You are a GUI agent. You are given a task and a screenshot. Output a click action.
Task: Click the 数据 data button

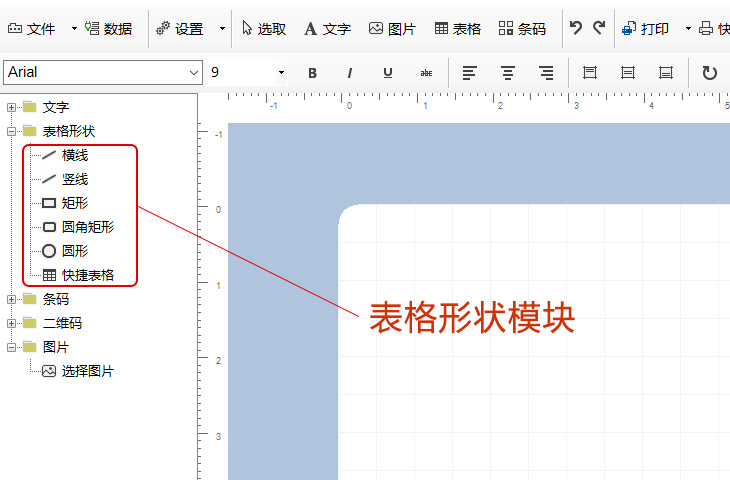point(108,29)
